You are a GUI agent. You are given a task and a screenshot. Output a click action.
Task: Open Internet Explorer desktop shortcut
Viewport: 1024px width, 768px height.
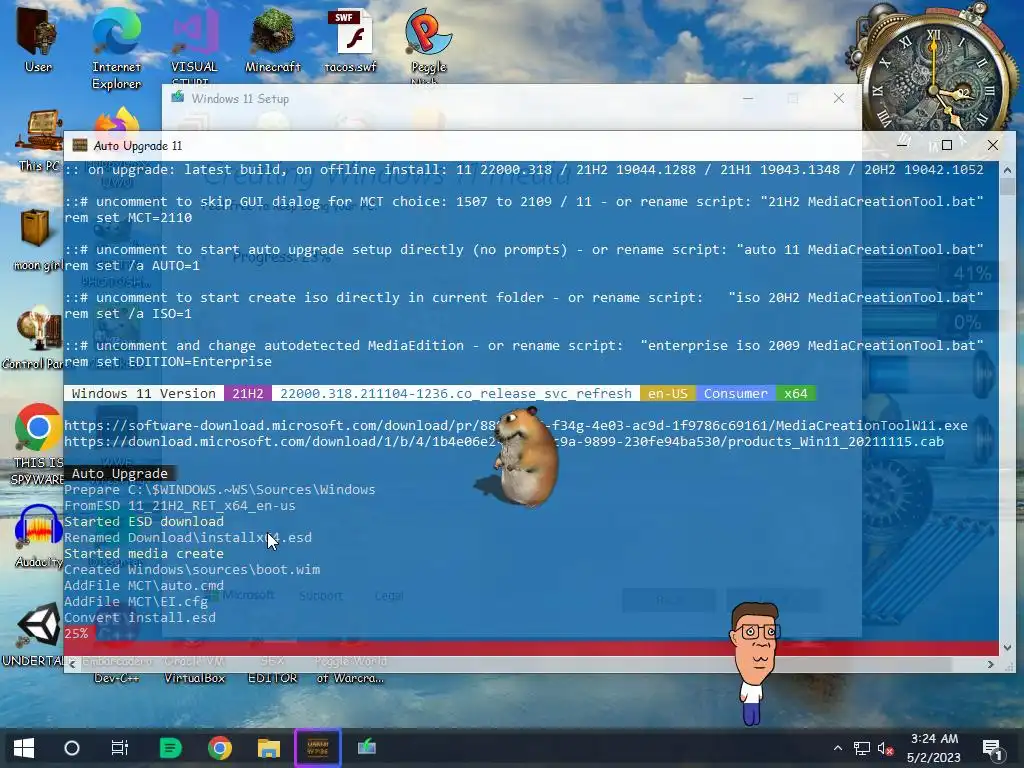[116, 47]
